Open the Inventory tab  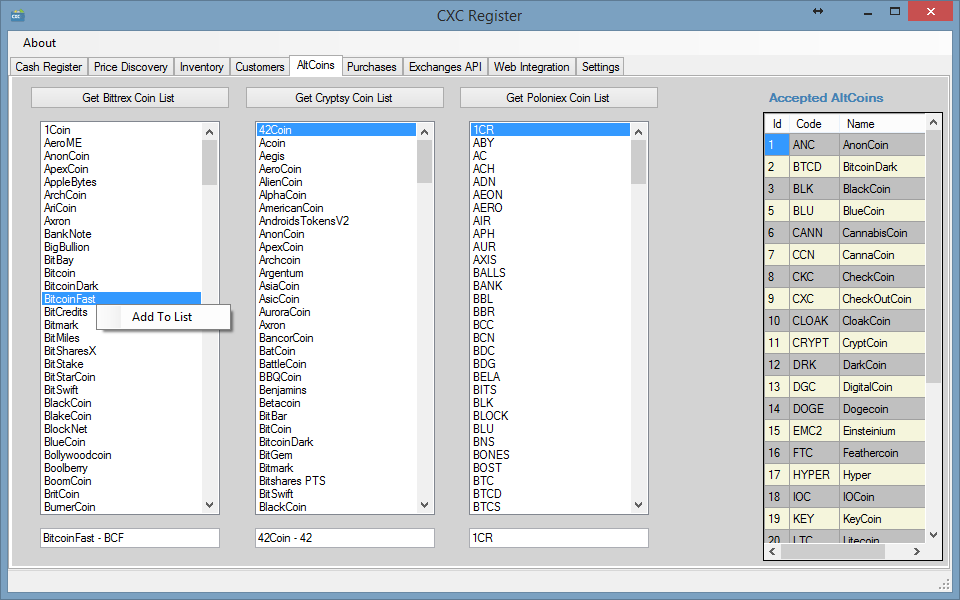(201, 67)
